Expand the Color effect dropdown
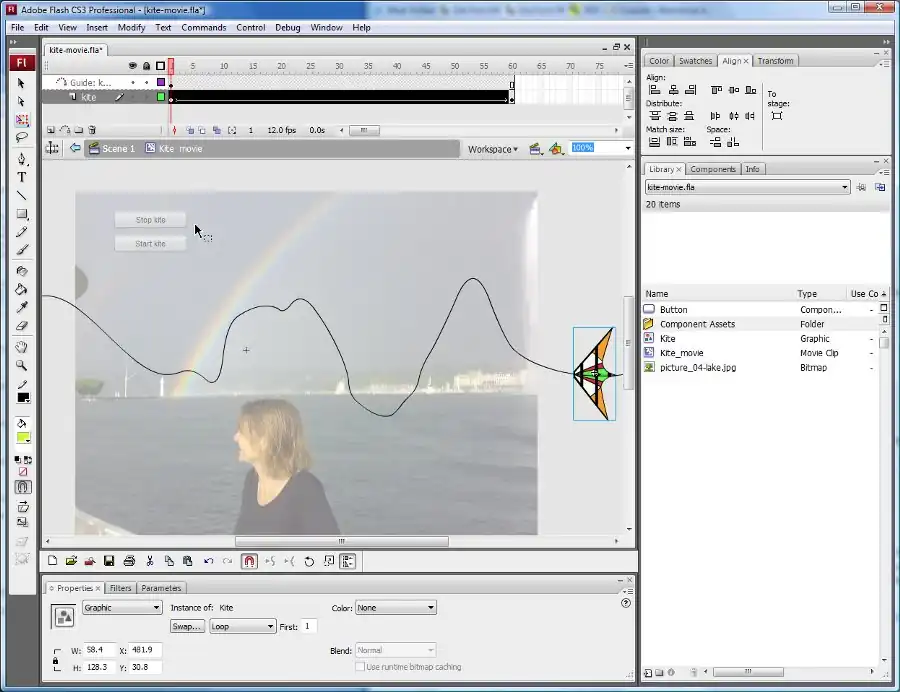 point(396,607)
